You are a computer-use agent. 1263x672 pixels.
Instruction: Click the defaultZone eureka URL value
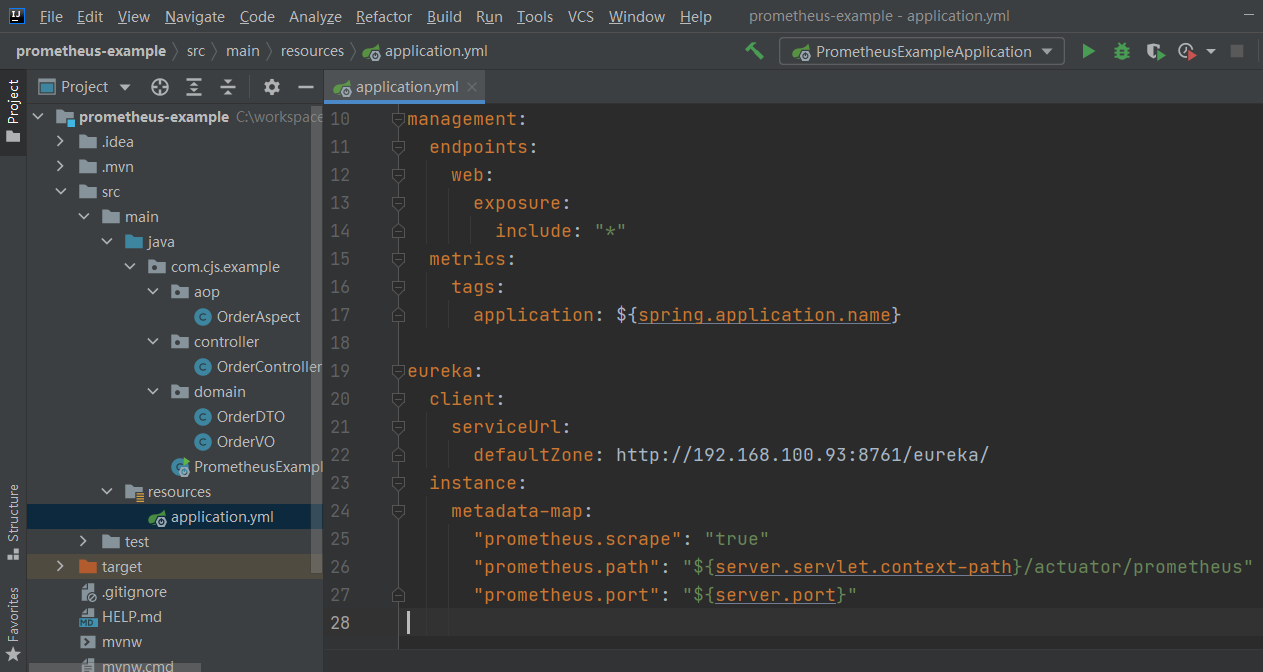[x=802, y=455]
